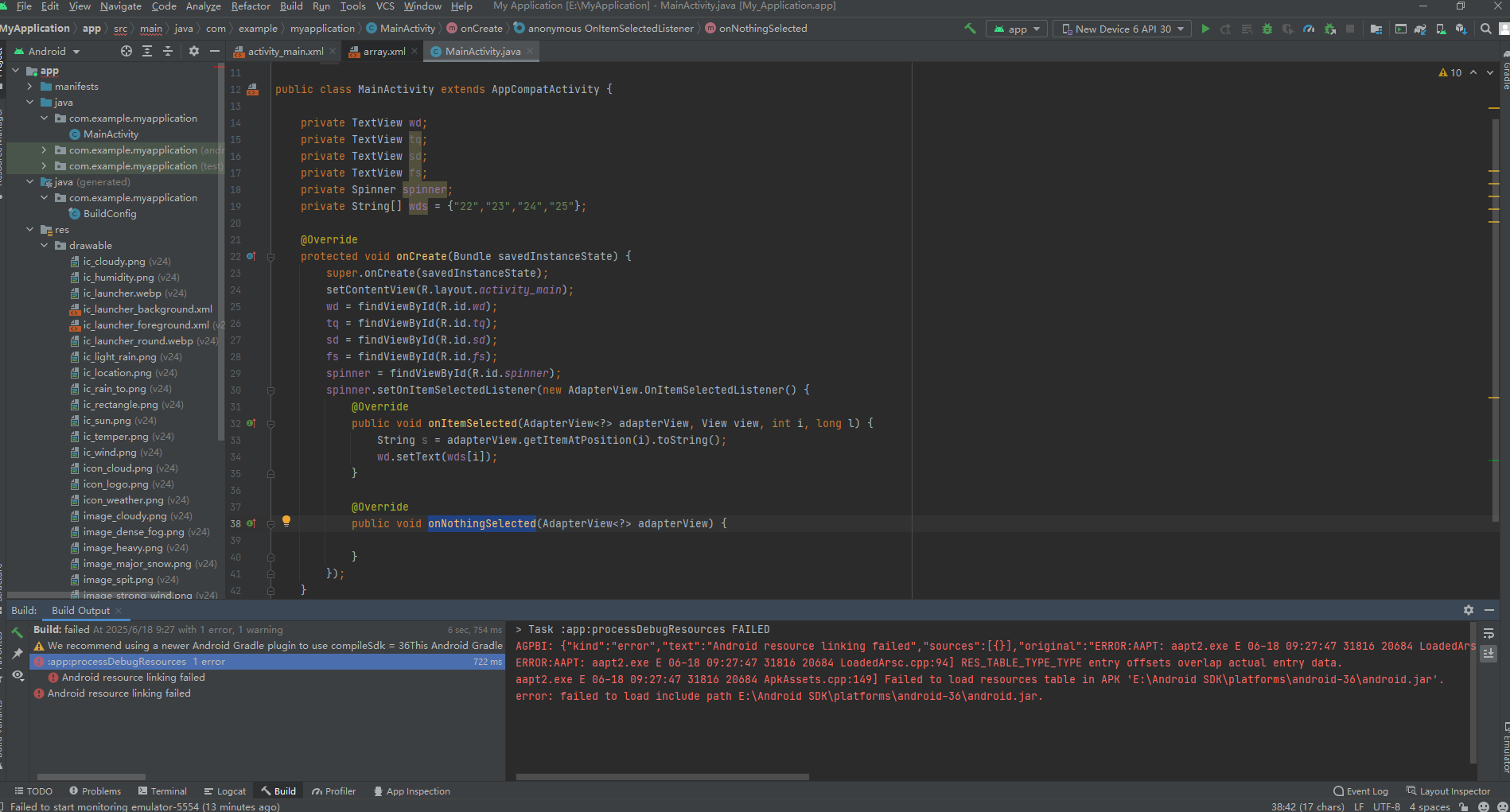This screenshot has width=1510, height=812.
Task: Open the Analyze menu
Action: [x=204, y=6]
